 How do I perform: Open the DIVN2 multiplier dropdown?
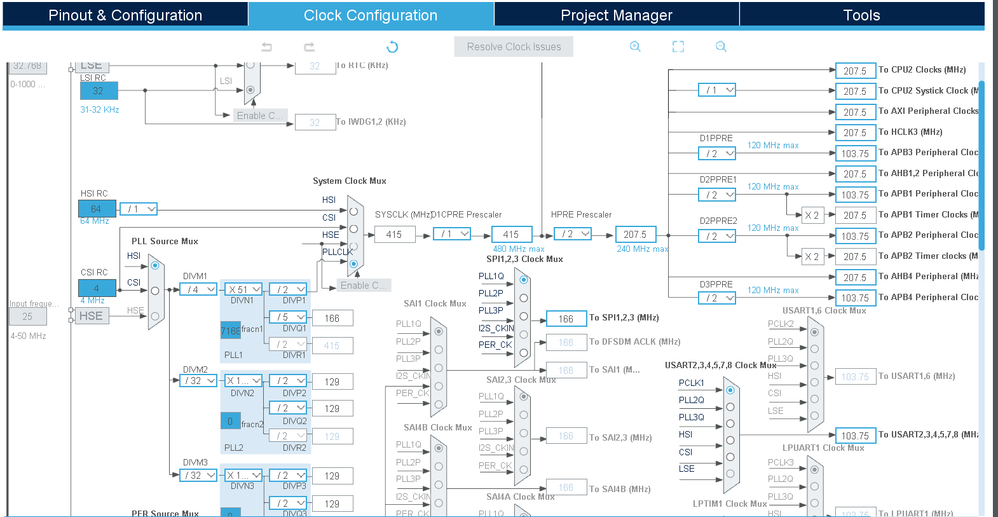pyautogui.click(x=243, y=381)
